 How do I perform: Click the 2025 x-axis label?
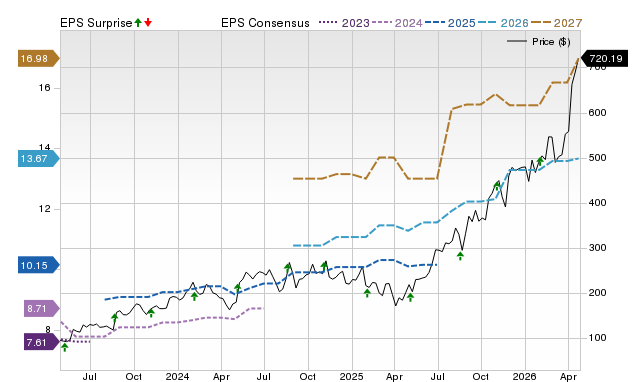coord(351,376)
